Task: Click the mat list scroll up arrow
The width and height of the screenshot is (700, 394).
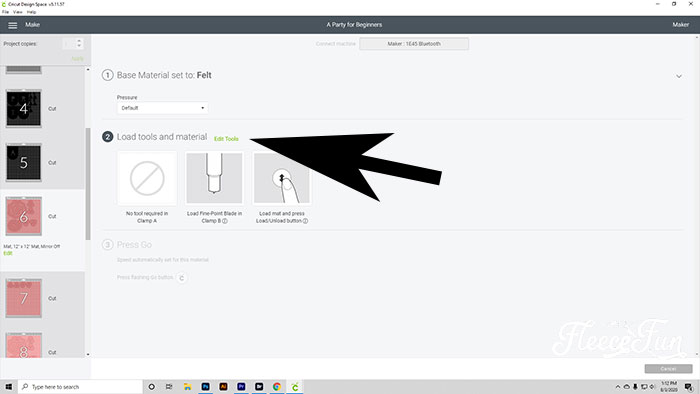Action: pyautogui.click(x=88, y=70)
